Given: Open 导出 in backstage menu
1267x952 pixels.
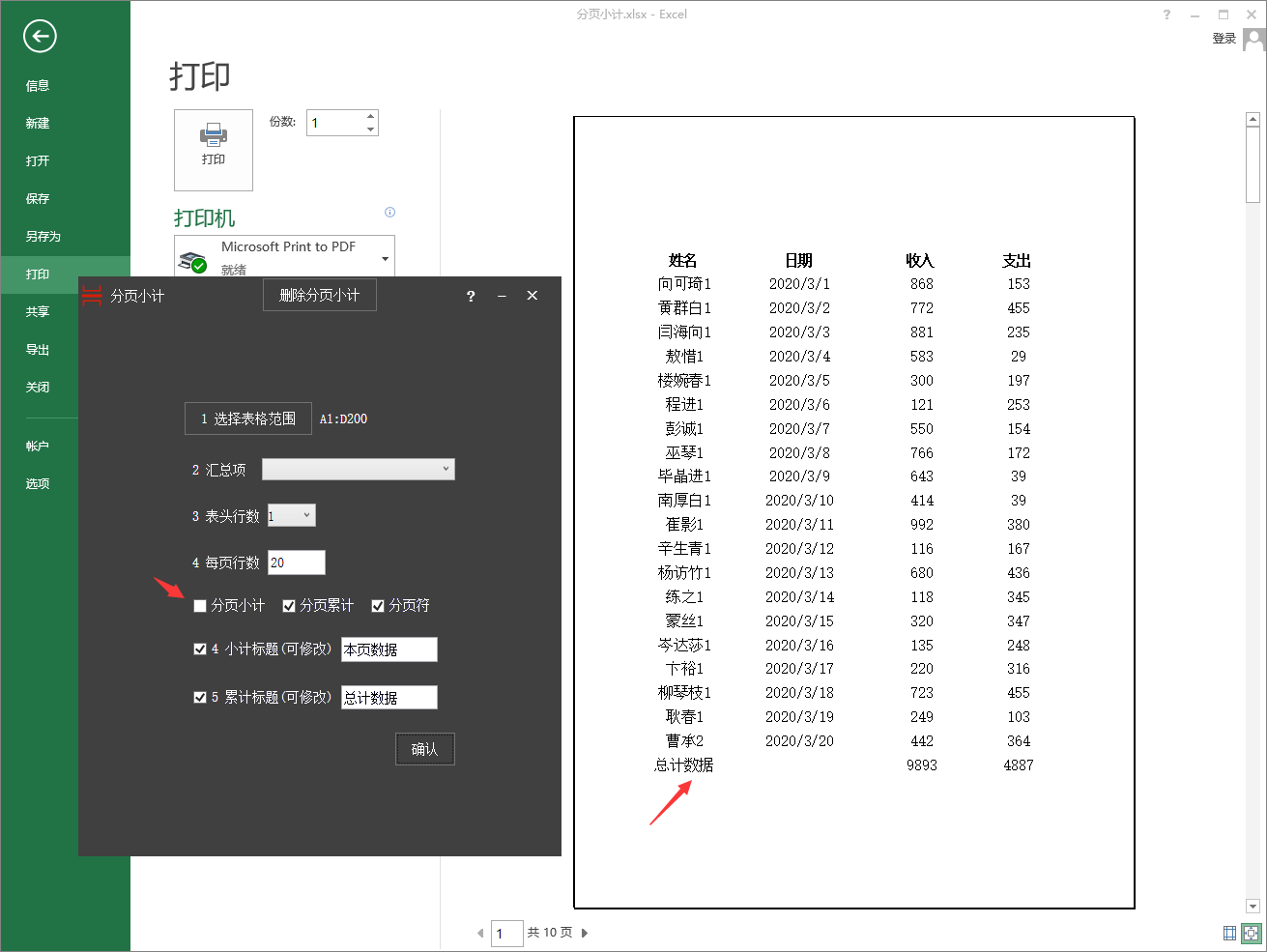Looking at the screenshot, I should 38,350.
